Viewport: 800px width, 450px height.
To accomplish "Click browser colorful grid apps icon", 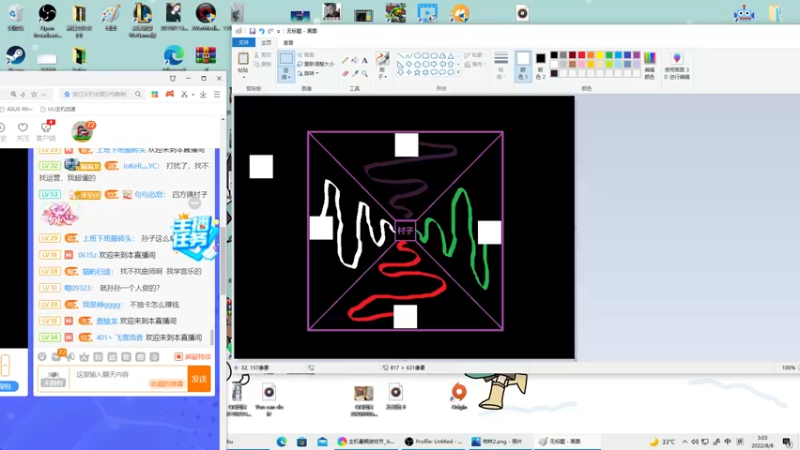I will pos(155,94).
